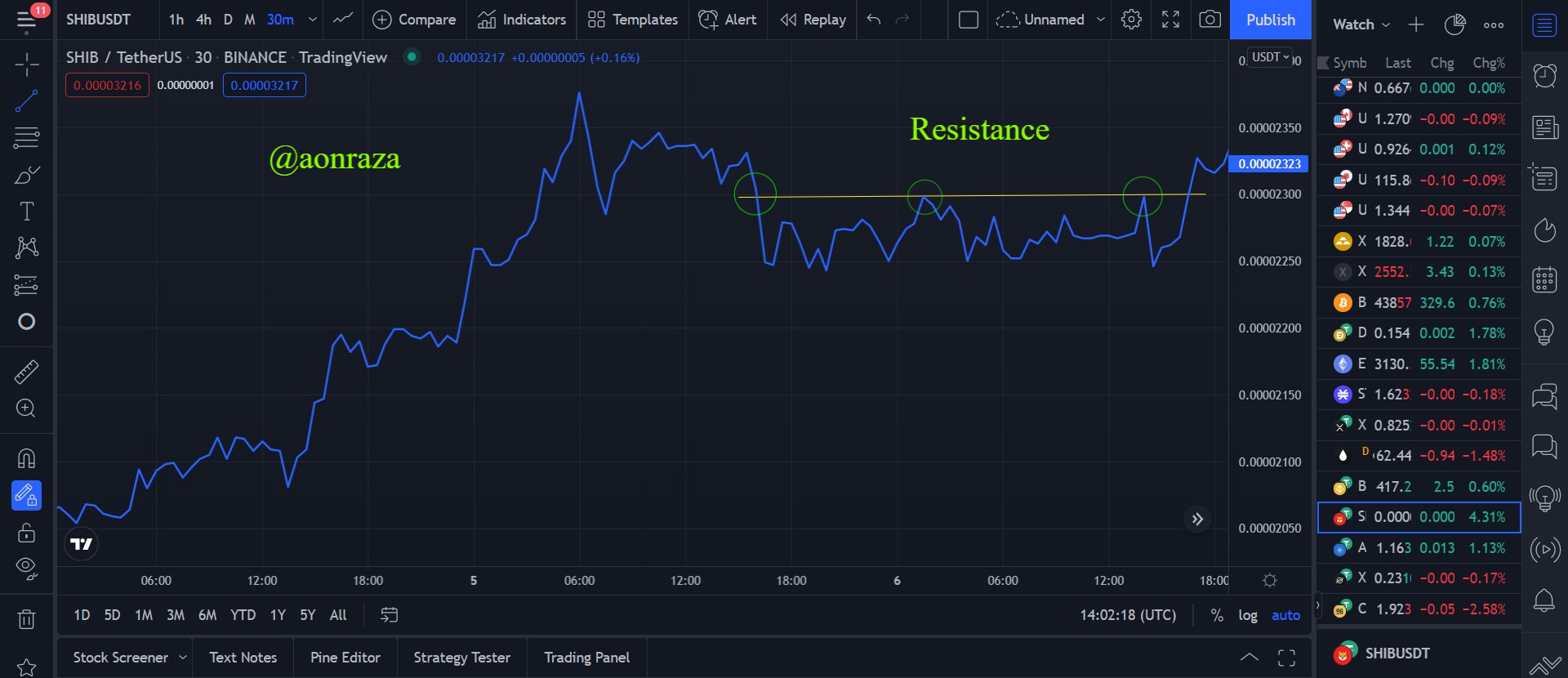Open the watchlist more options menu
The height and width of the screenshot is (678, 1568).
(x=1494, y=25)
